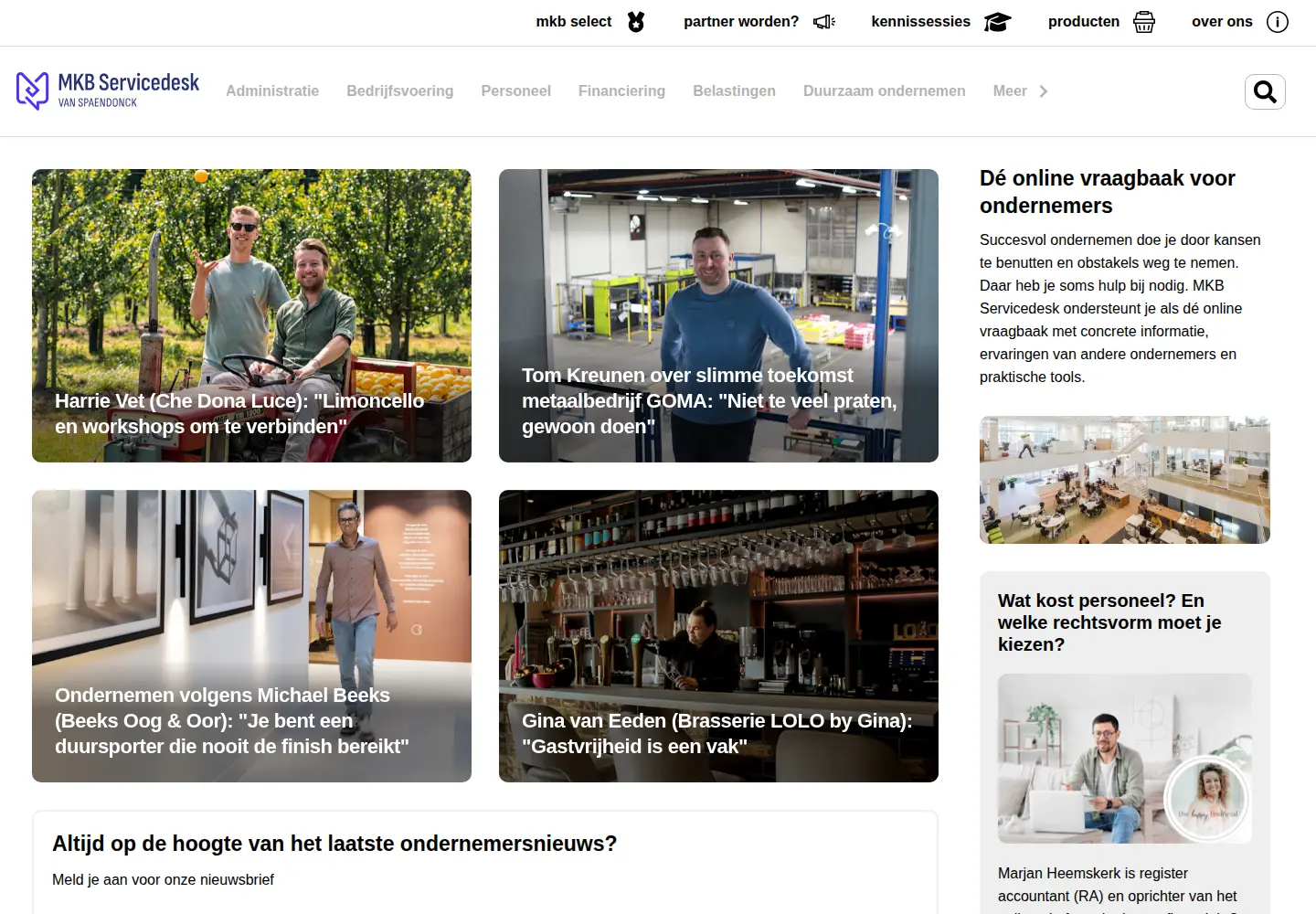Go to the mkb select link
1316x914 pixels.
pos(574,22)
